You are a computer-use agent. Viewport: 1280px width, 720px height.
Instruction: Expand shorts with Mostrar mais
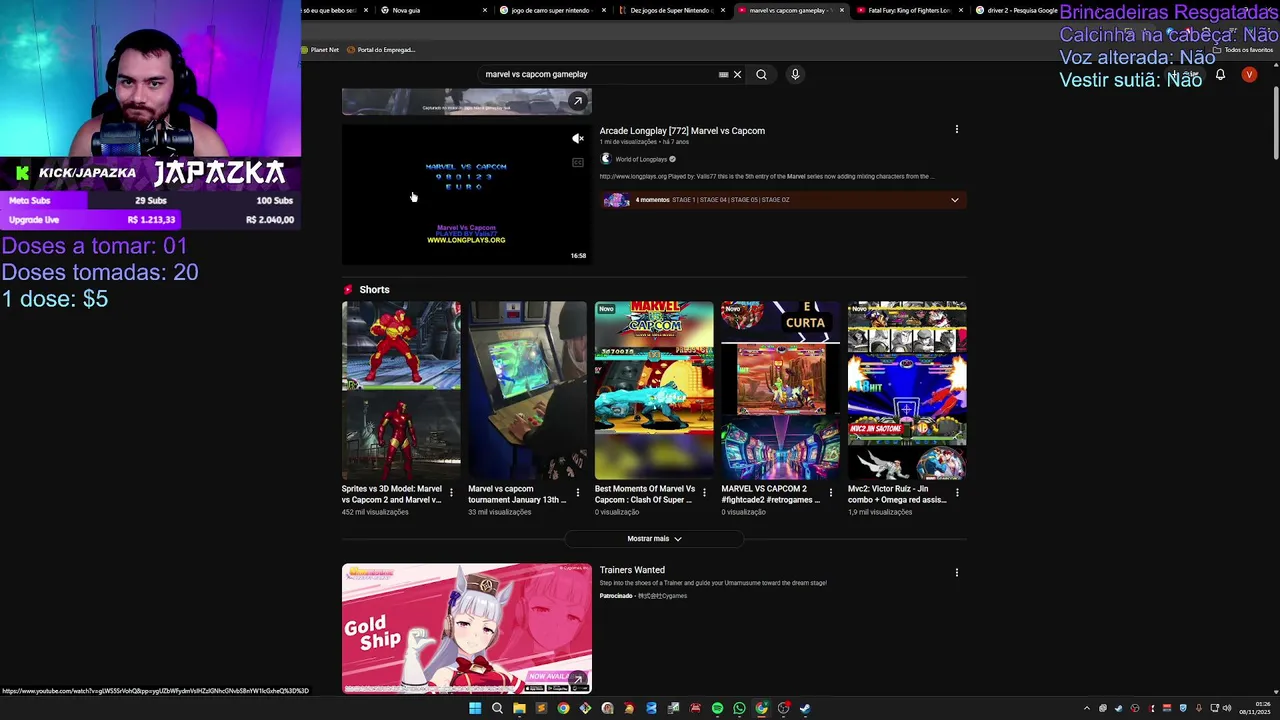click(x=654, y=538)
